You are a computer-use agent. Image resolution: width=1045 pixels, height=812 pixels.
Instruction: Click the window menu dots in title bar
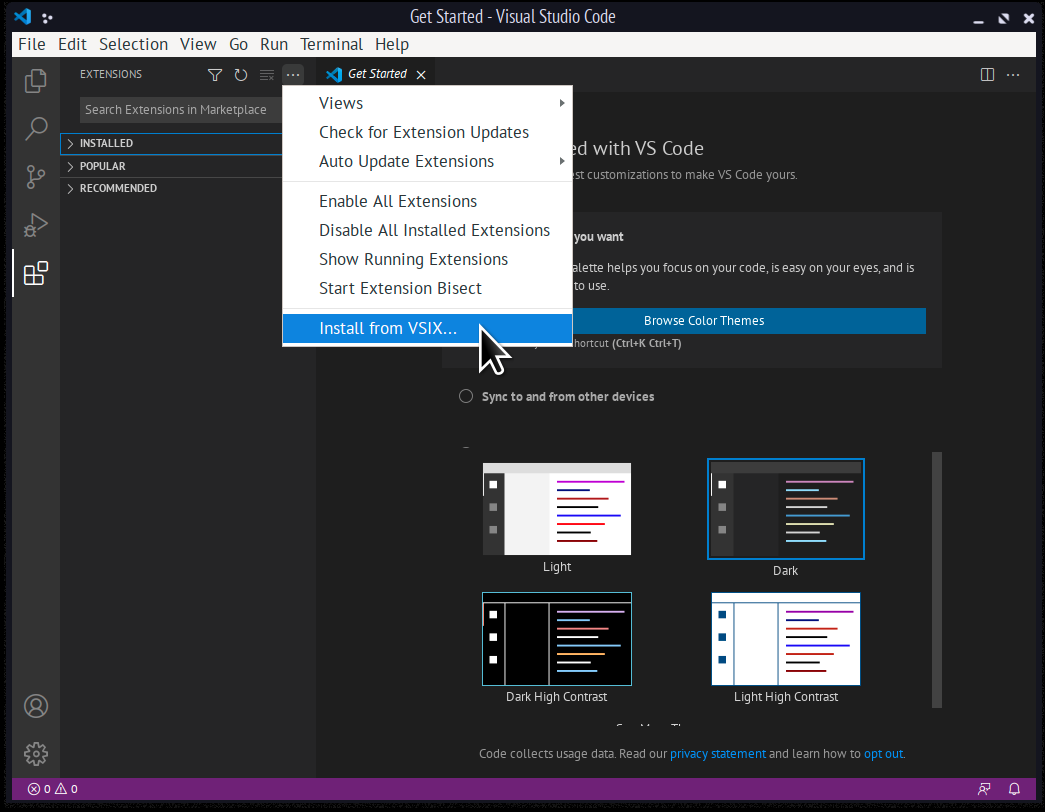click(x=47, y=17)
